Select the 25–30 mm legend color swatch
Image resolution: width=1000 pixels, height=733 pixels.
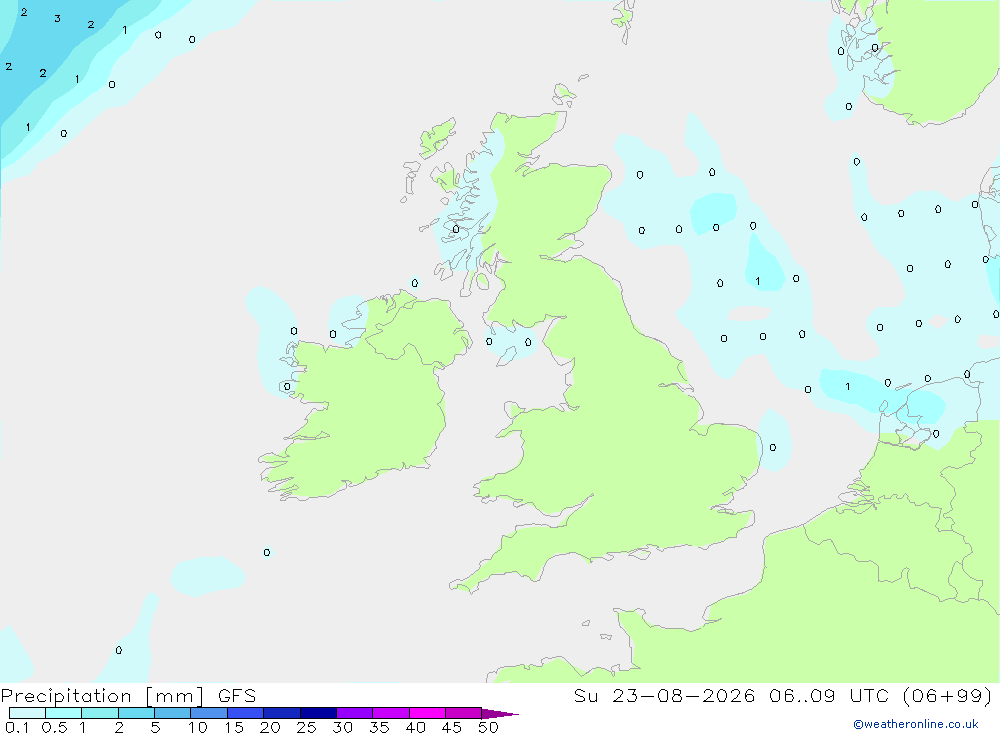318,713
